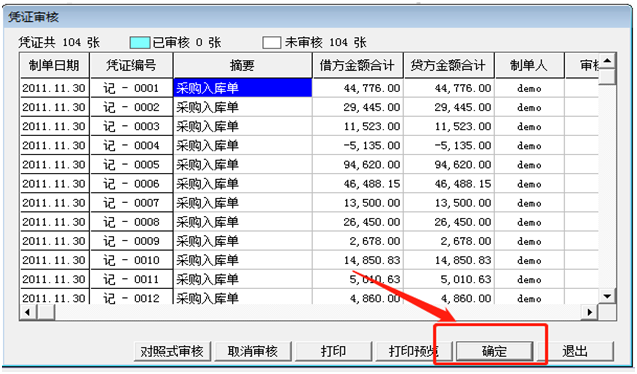Click the 打印 button
Image resolution: width=637 pixels, height=374 pixels.
(x=333, y=351)
